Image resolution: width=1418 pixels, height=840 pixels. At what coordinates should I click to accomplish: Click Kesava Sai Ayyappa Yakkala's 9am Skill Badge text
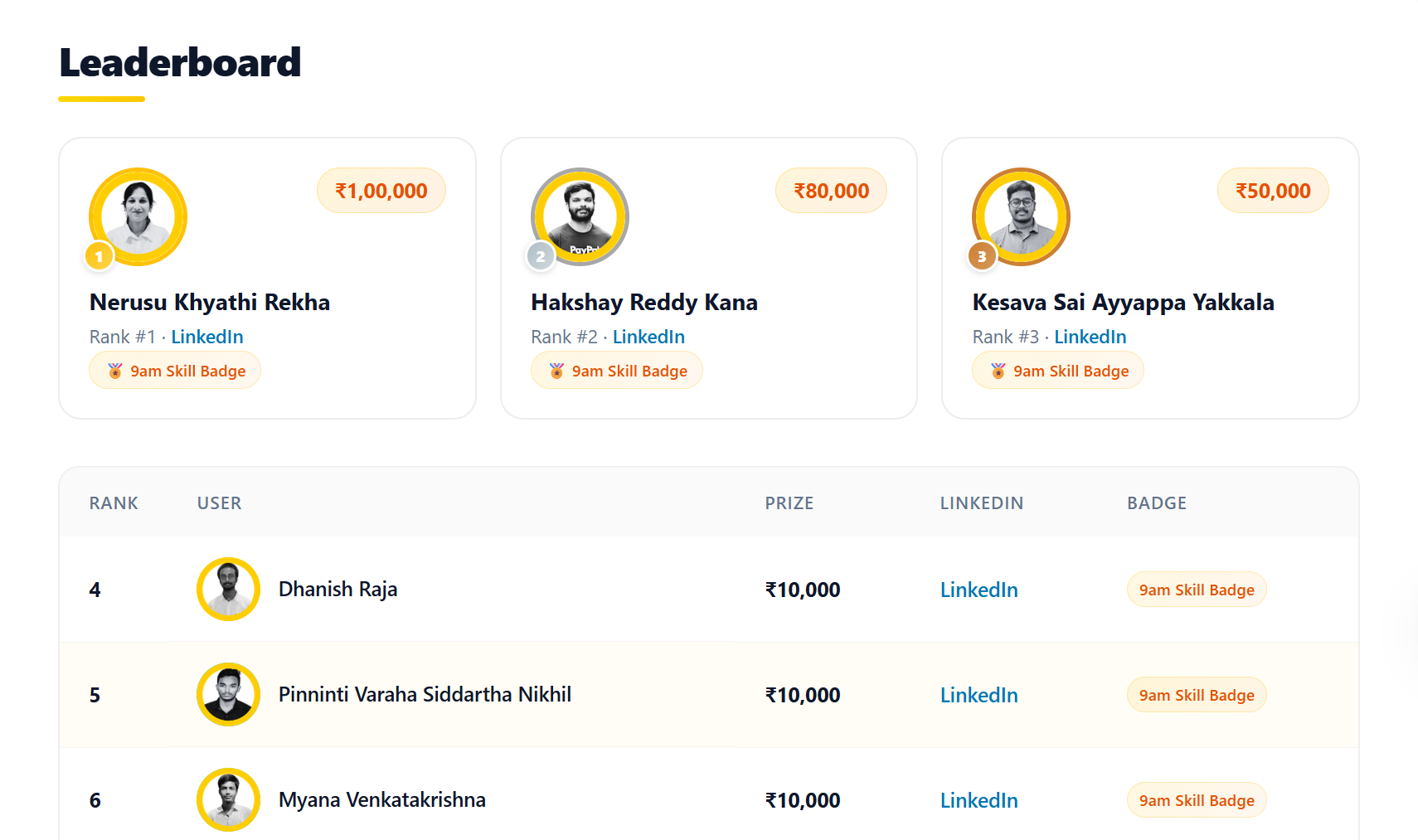1071,371
